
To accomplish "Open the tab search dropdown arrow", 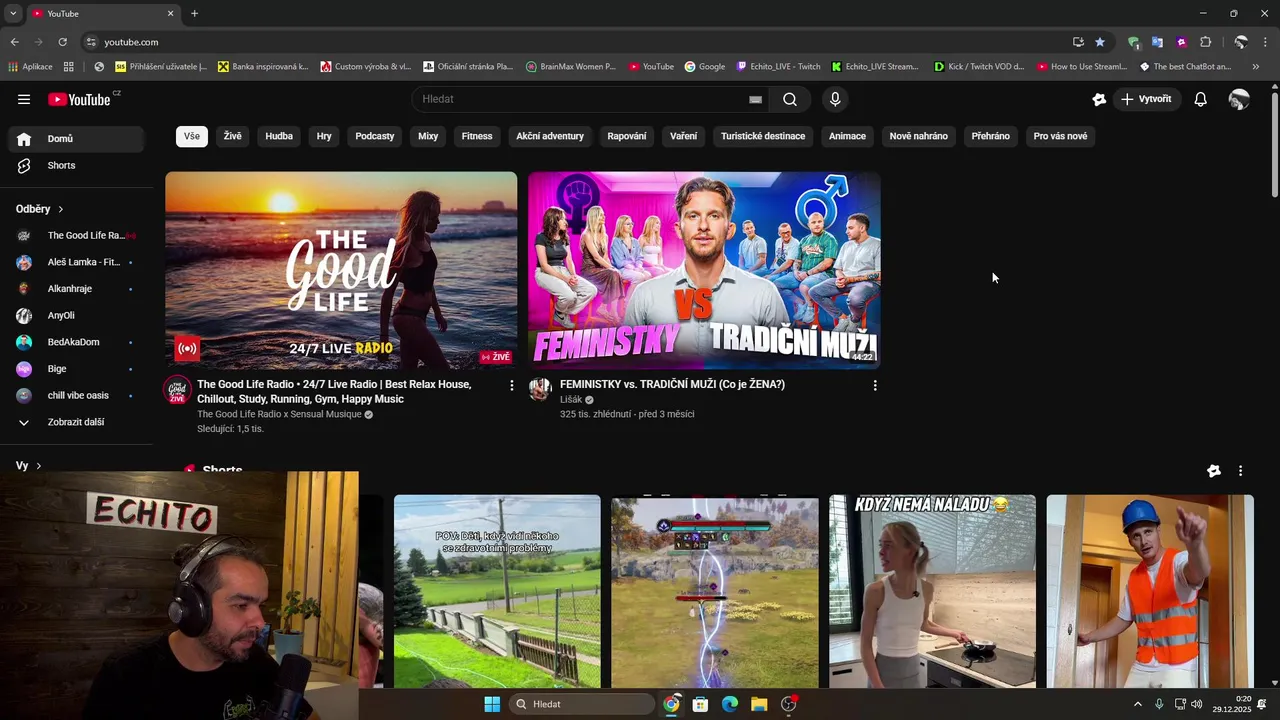I will pyautogui.click(x=13, y=13).
